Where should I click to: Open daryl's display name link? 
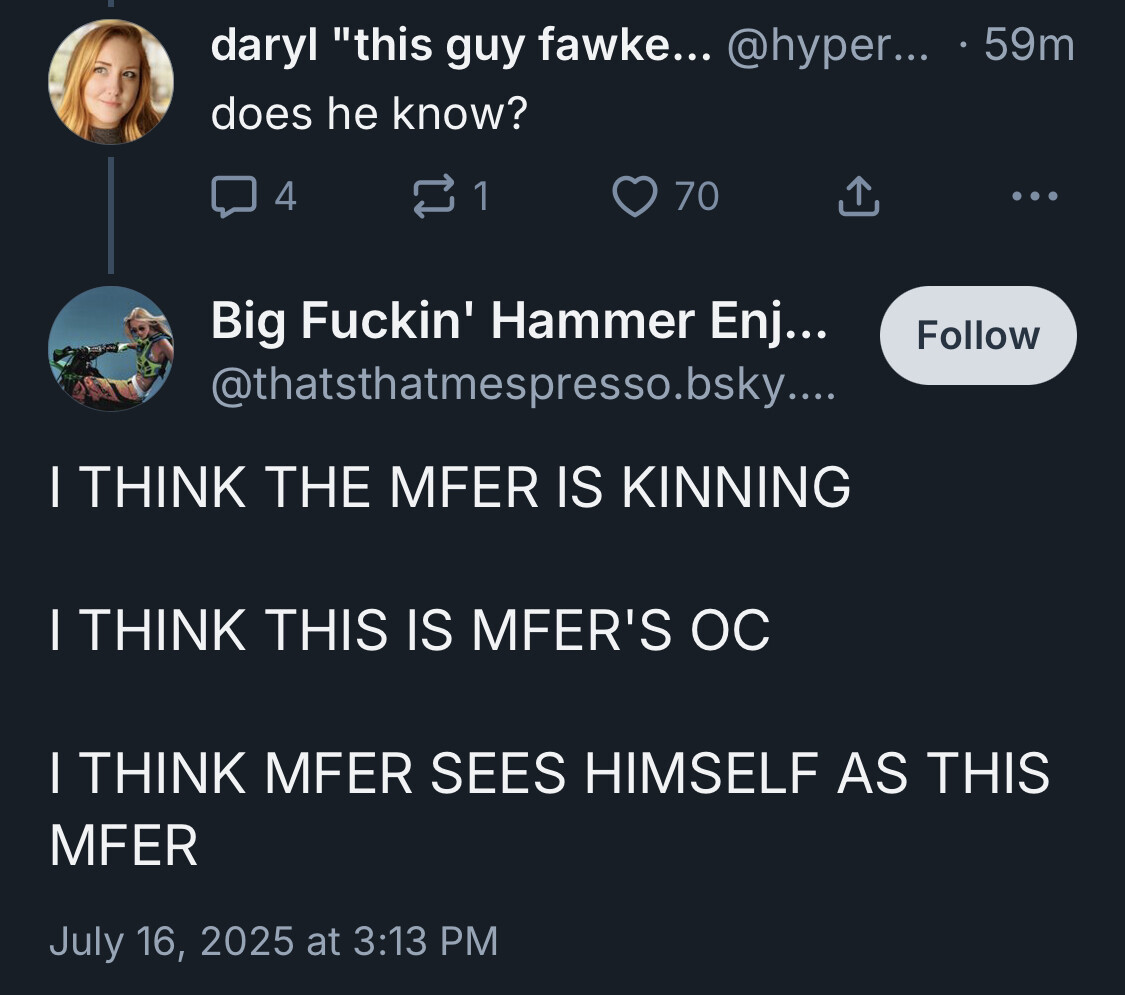pos(460,46)
